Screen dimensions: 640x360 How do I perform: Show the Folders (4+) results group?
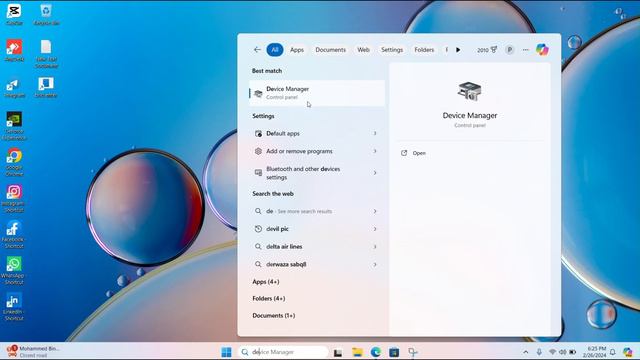[269, 298]
